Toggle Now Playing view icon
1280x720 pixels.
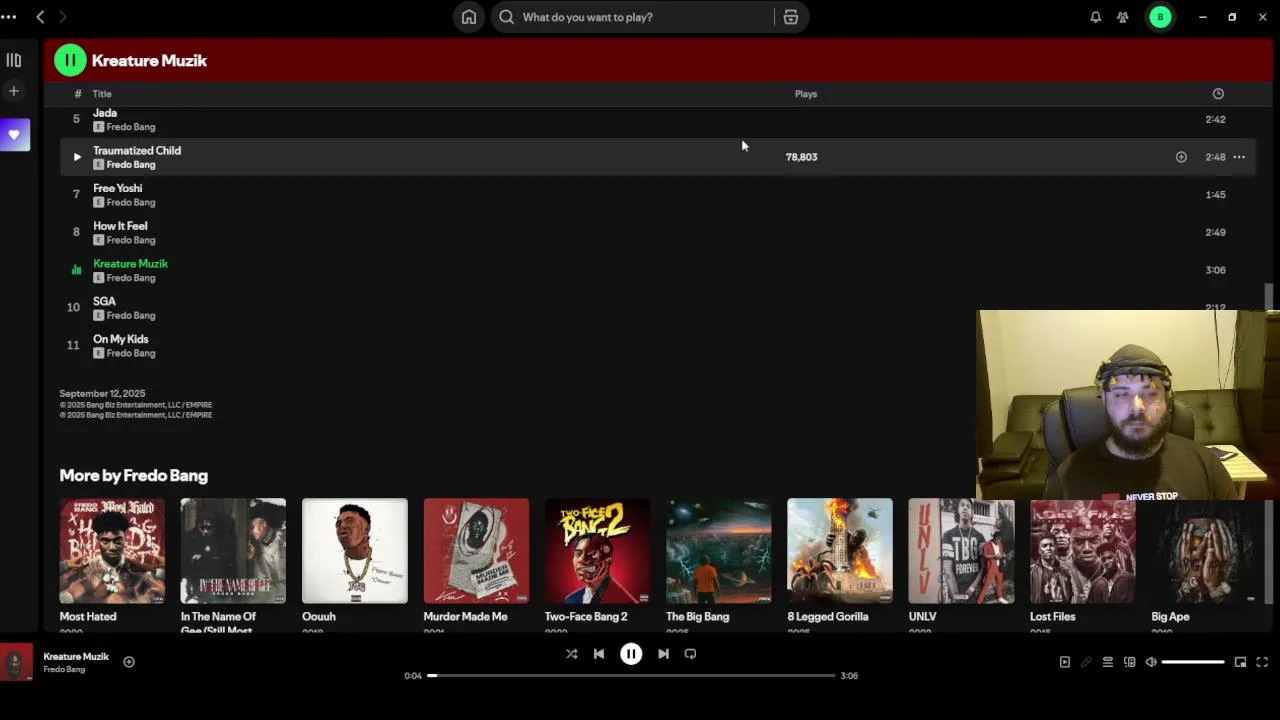pyautogui.click(x=1065, y=662)
